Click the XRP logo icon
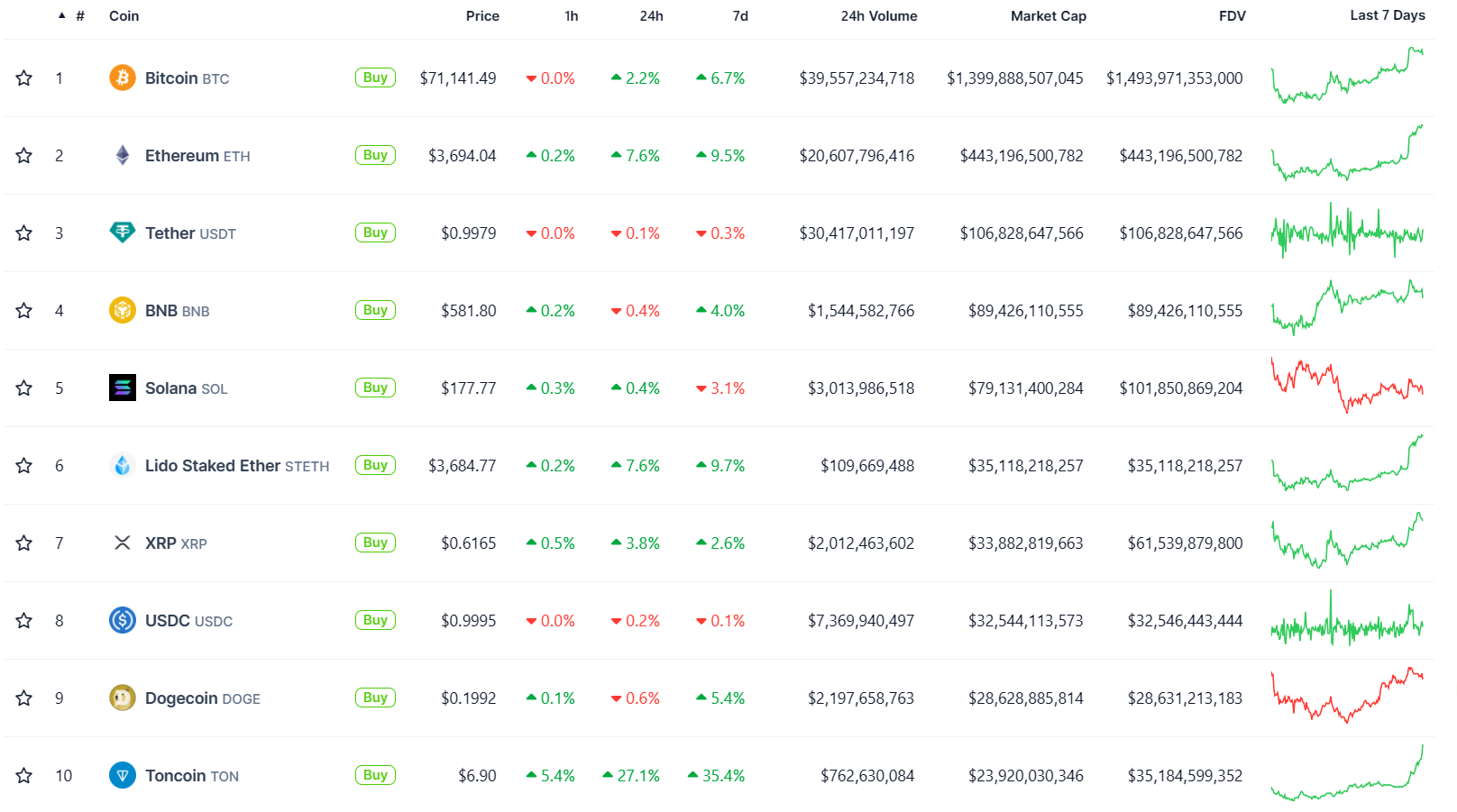 123,543
